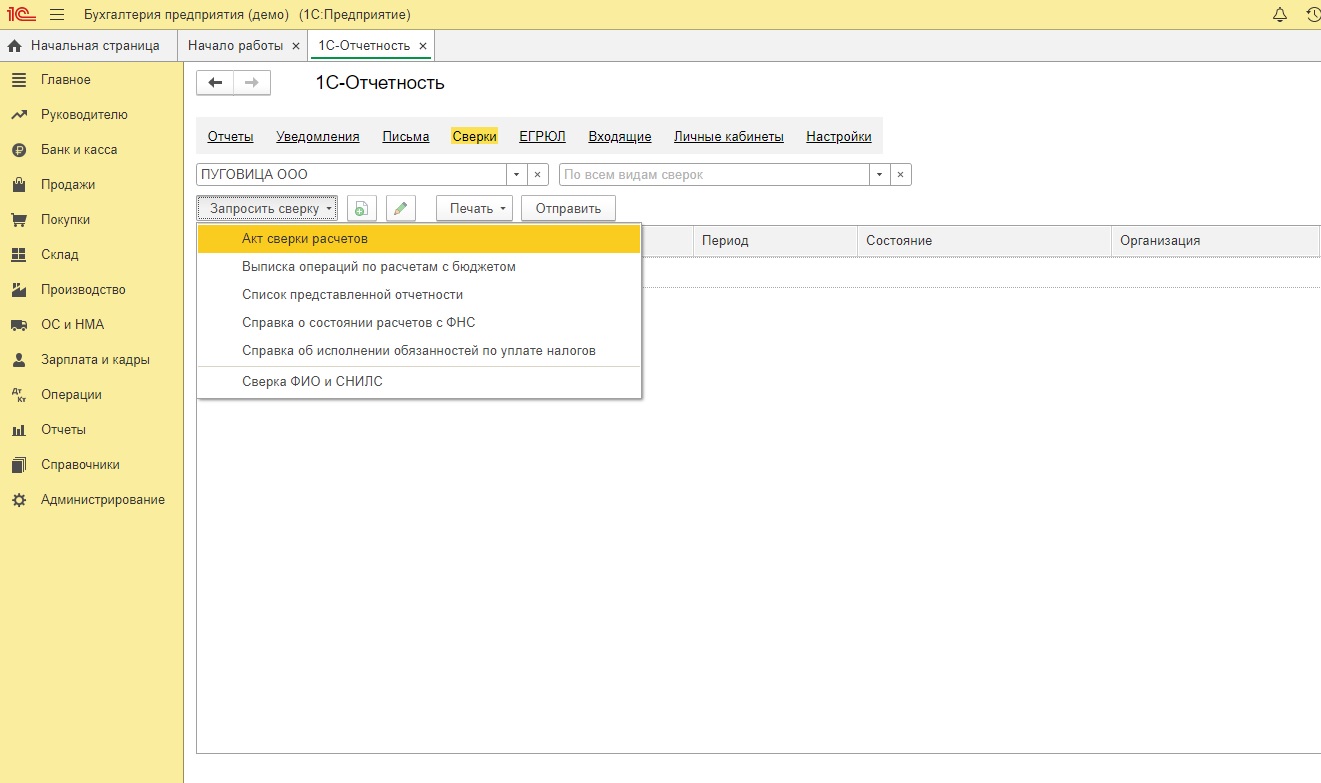The image size is (1321, 783).
Task: Click home icon of Начальная страница
Action: click(x=15, y=46)
